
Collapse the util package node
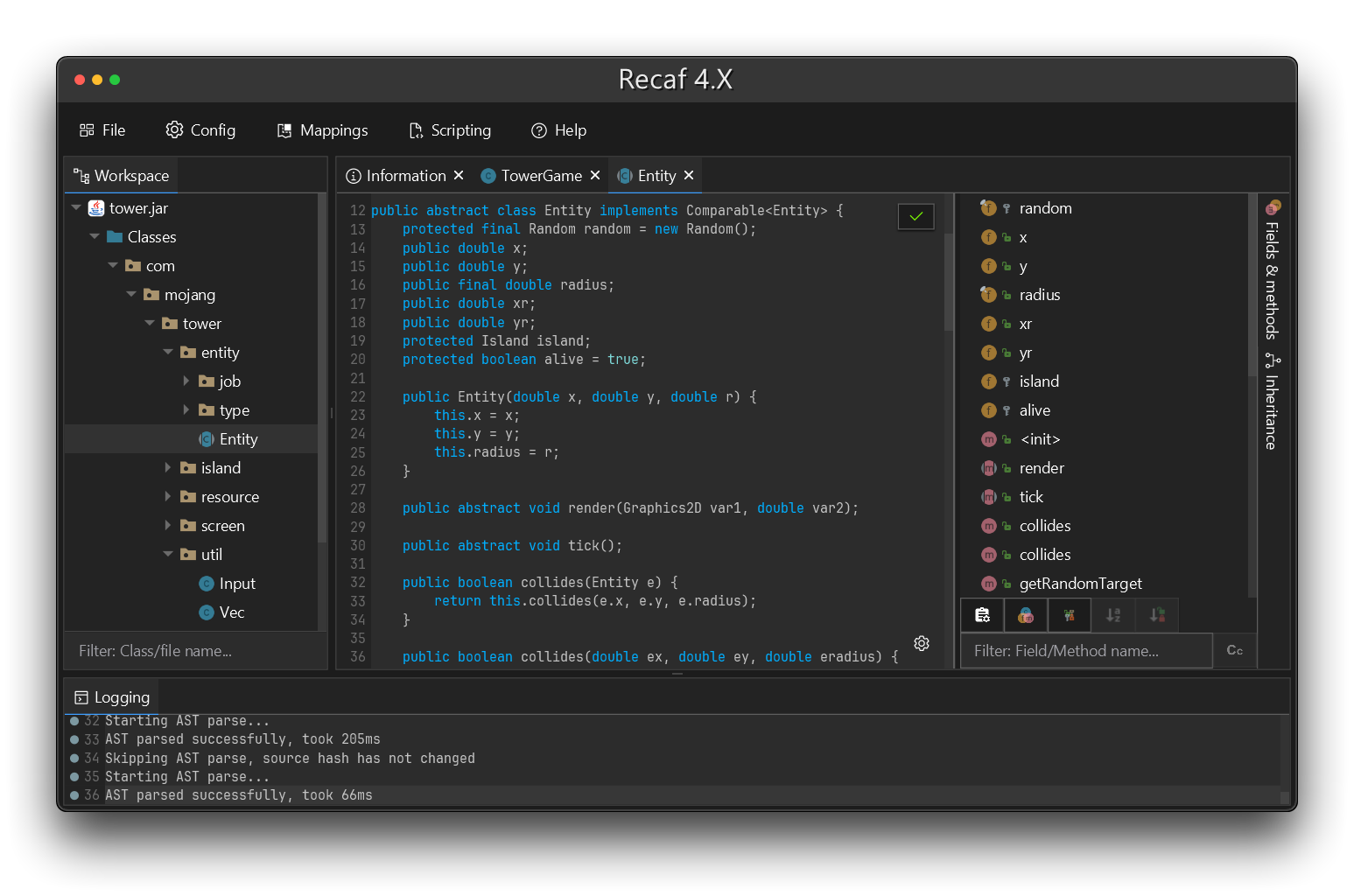pyautogui.click(x=168, y=555)
